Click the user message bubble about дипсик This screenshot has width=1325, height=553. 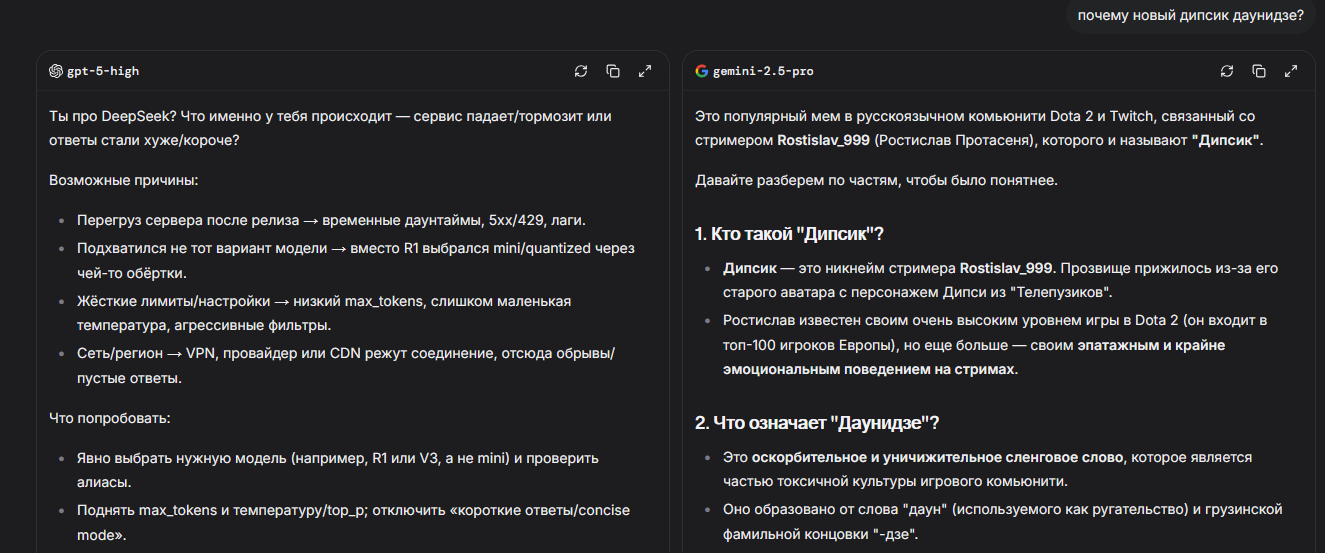click(x=1190, y=15)
